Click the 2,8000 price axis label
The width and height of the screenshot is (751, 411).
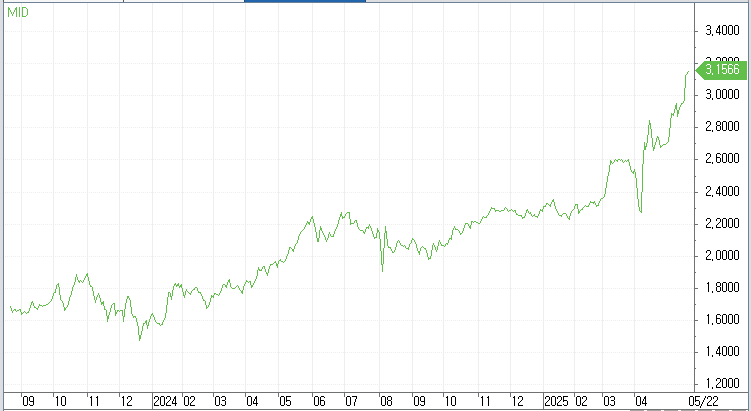tap(722, 127)
